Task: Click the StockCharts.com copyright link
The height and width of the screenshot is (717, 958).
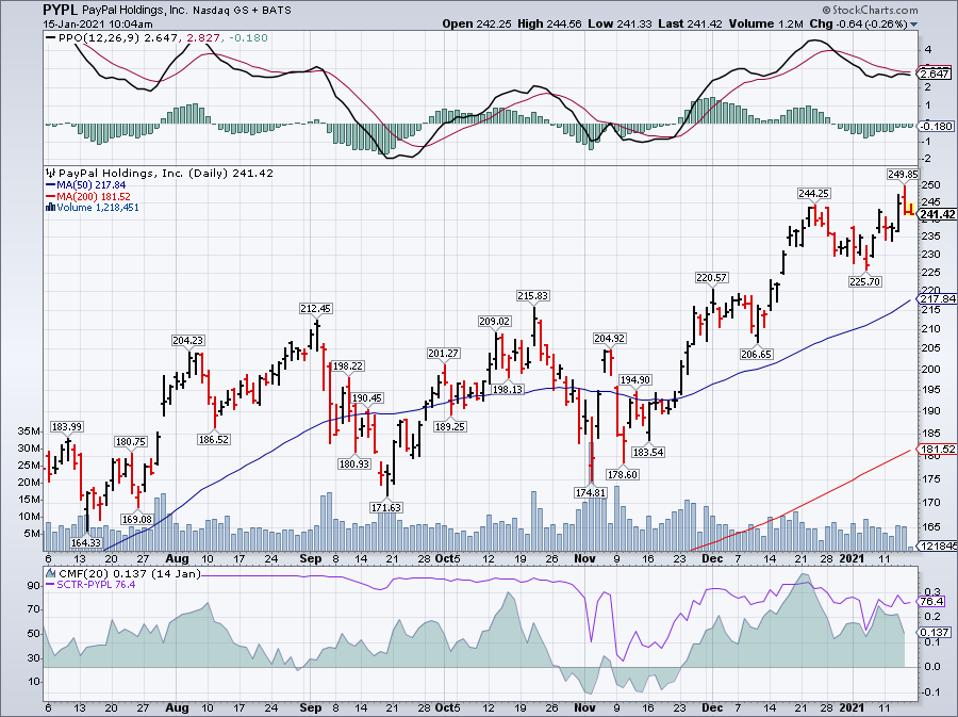Action: pos(870,10)
